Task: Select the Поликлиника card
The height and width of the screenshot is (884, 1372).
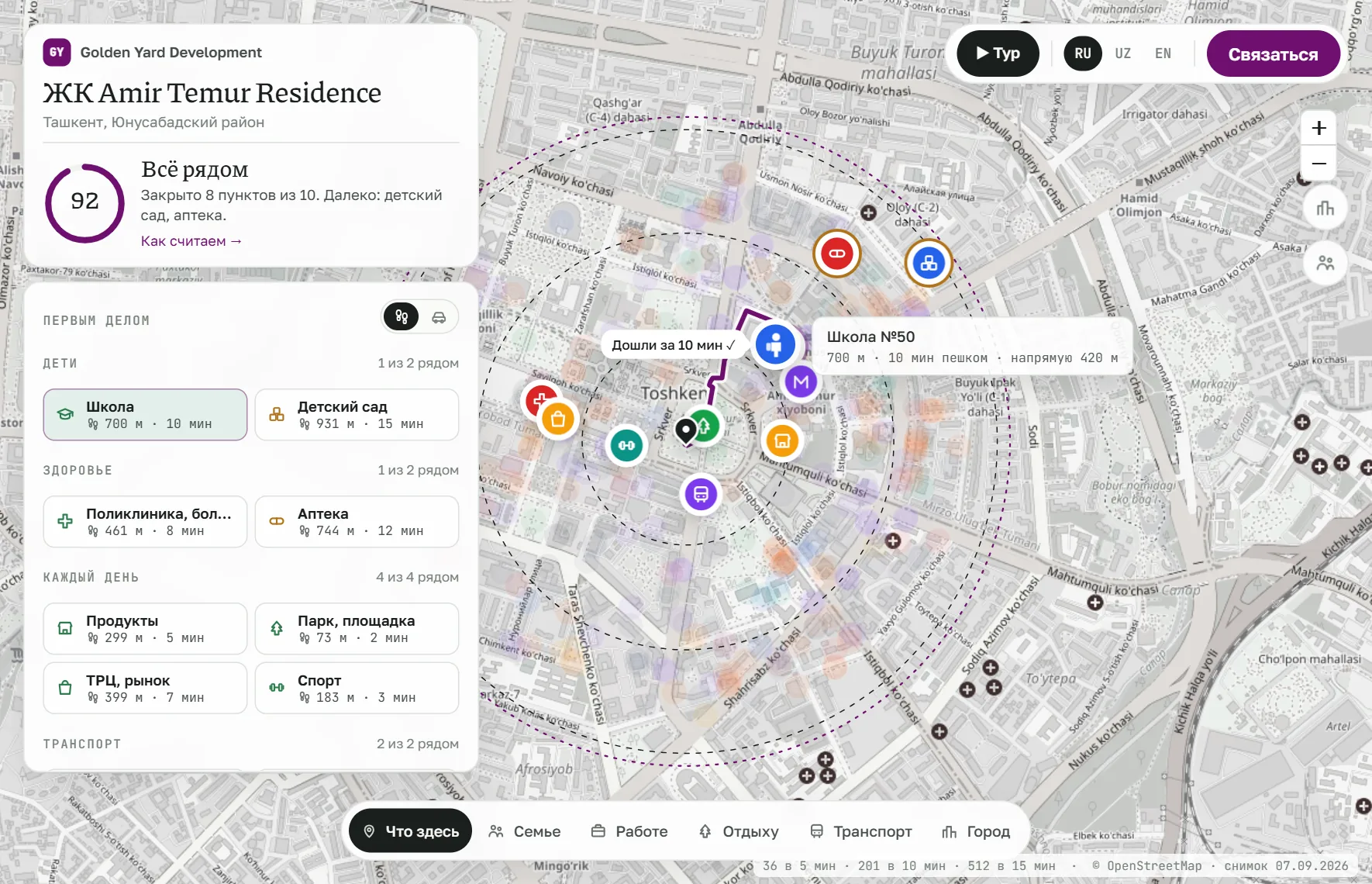Action: [x=145, y=522]
